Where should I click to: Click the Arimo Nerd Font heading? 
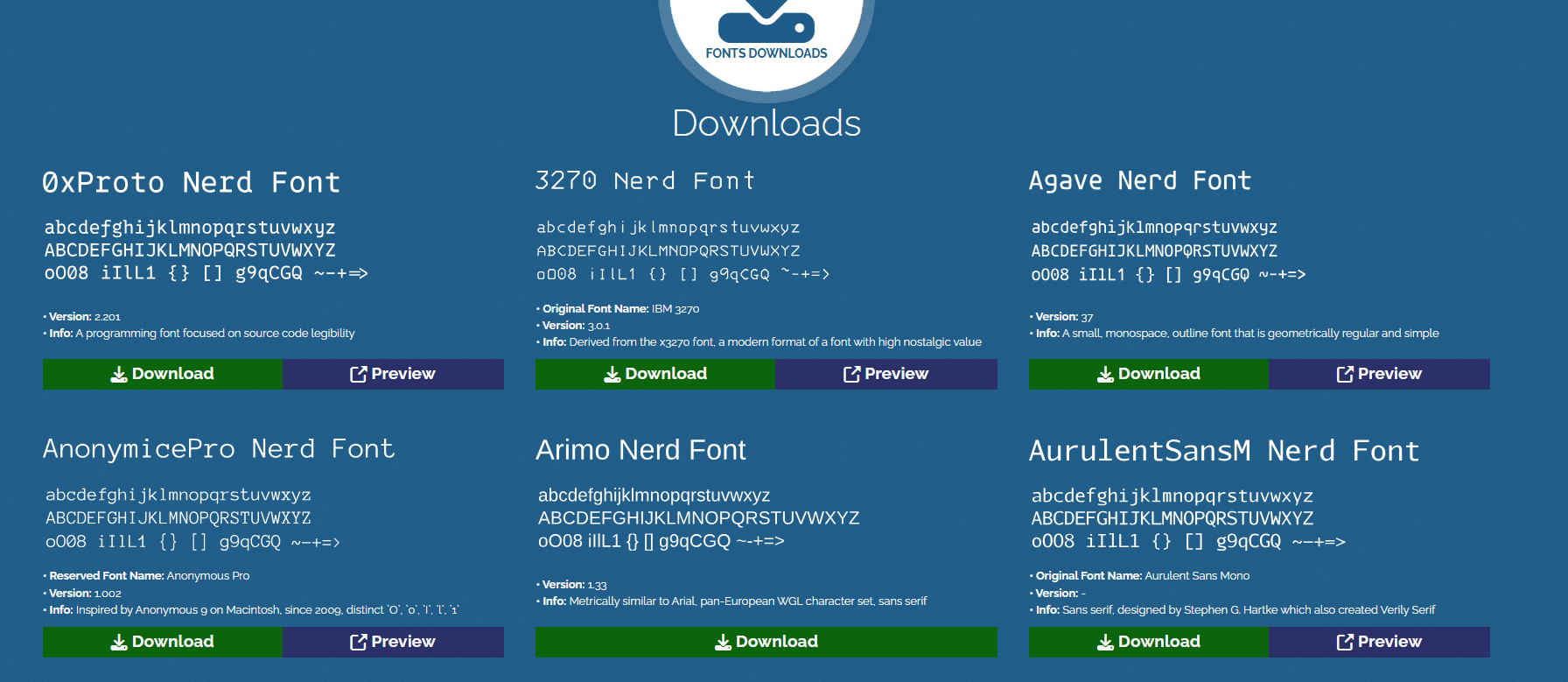[640, 449]
